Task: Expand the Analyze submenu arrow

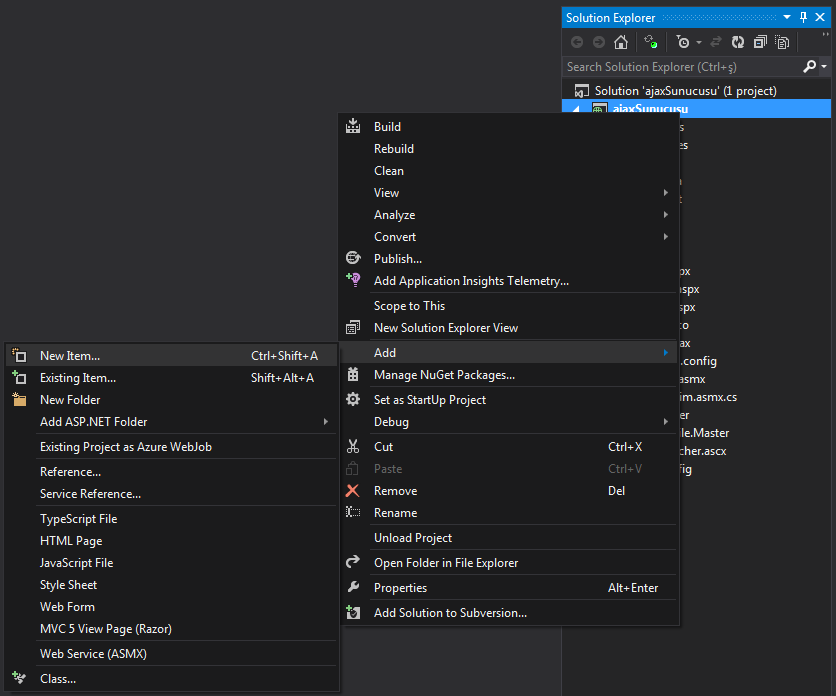Action: click(x=665, y=214)
